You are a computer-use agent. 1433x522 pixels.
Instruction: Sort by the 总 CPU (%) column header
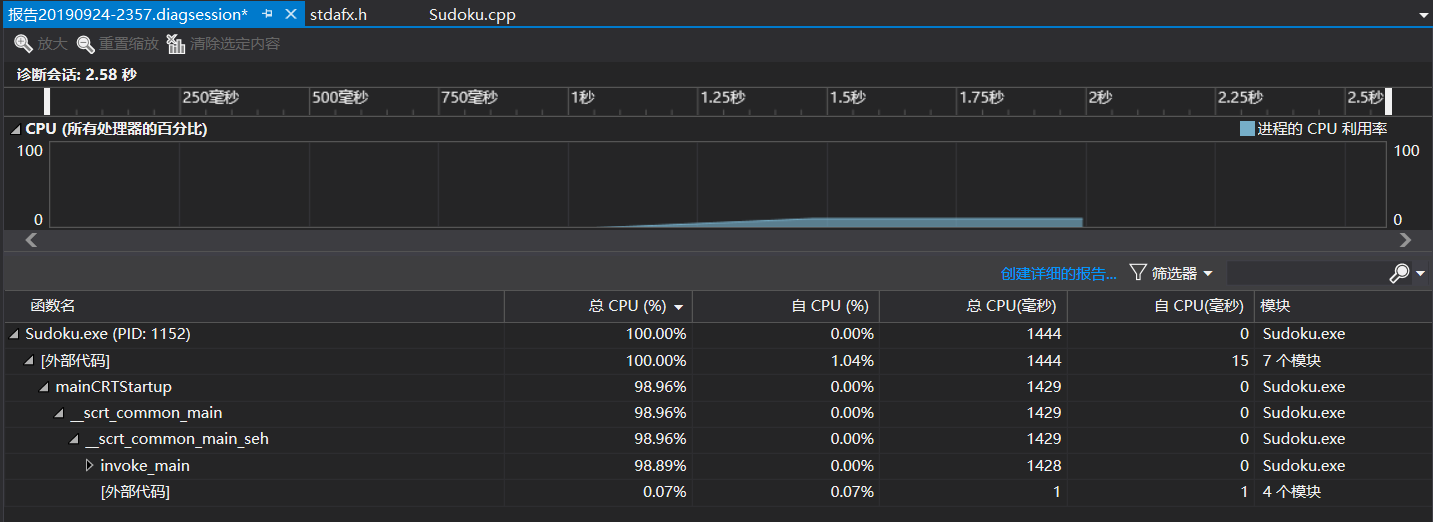[598, 306]
